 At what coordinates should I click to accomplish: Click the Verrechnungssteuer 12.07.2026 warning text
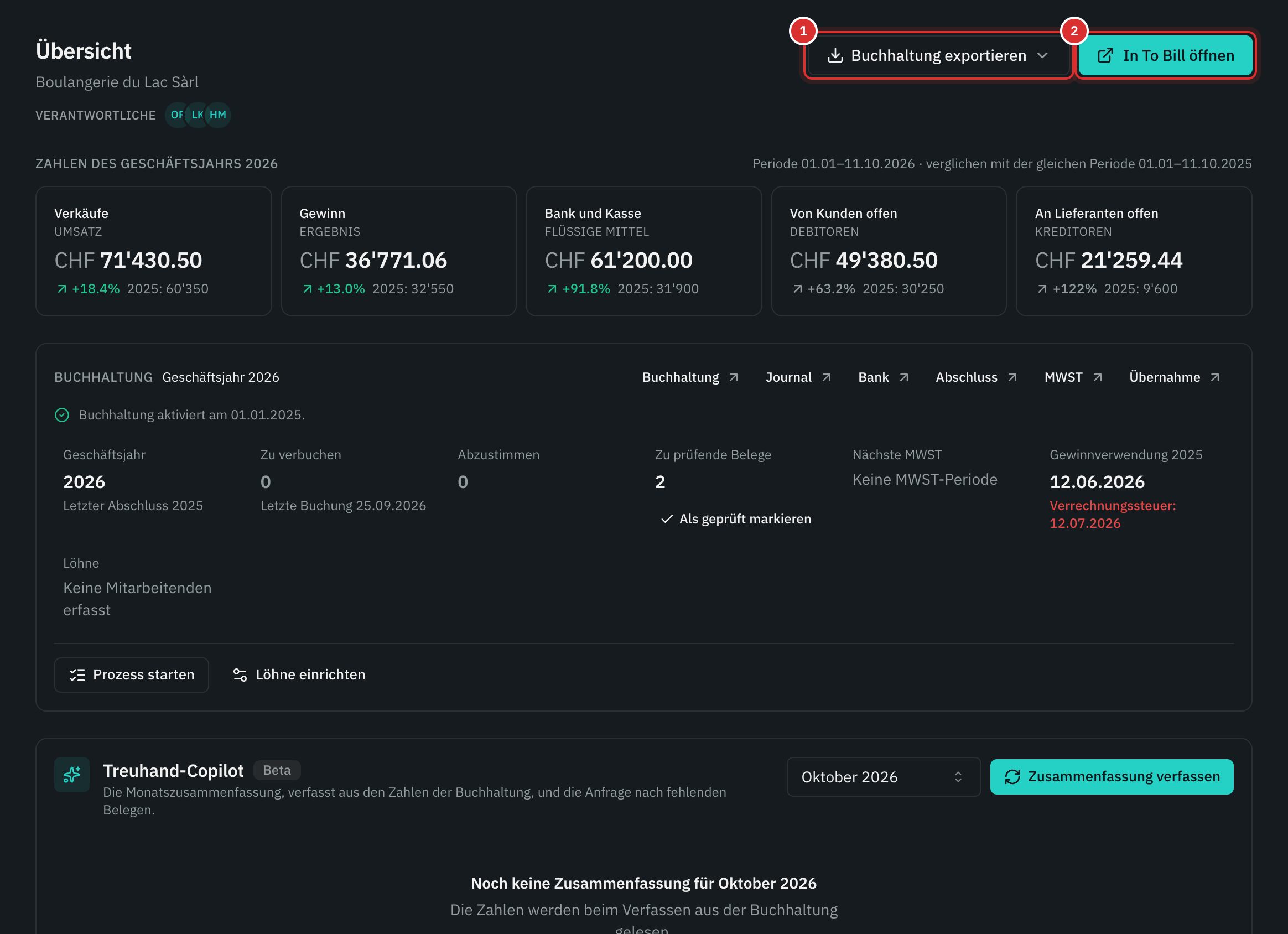coord(1113,515)
